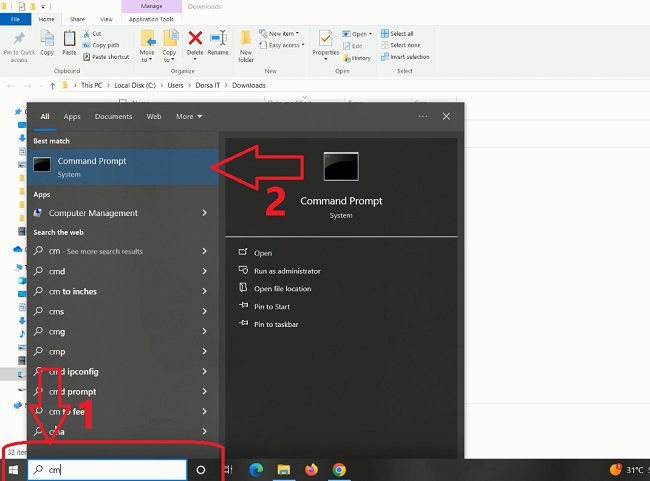Click the Up arrow in Explorer navigation
The image size is (650, 481).
click(52, 86)
